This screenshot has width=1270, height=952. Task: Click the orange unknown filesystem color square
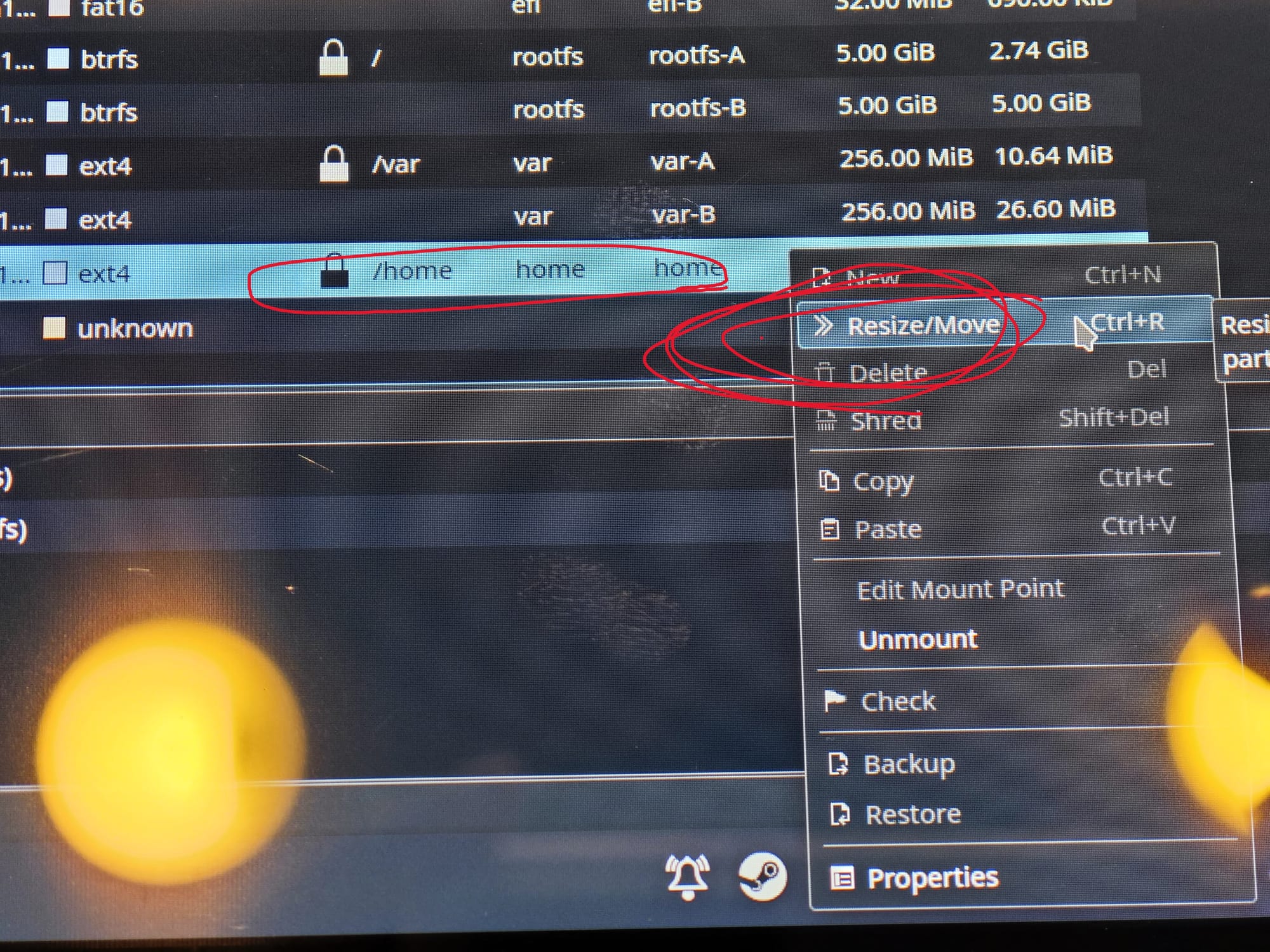tap(54, 328)
